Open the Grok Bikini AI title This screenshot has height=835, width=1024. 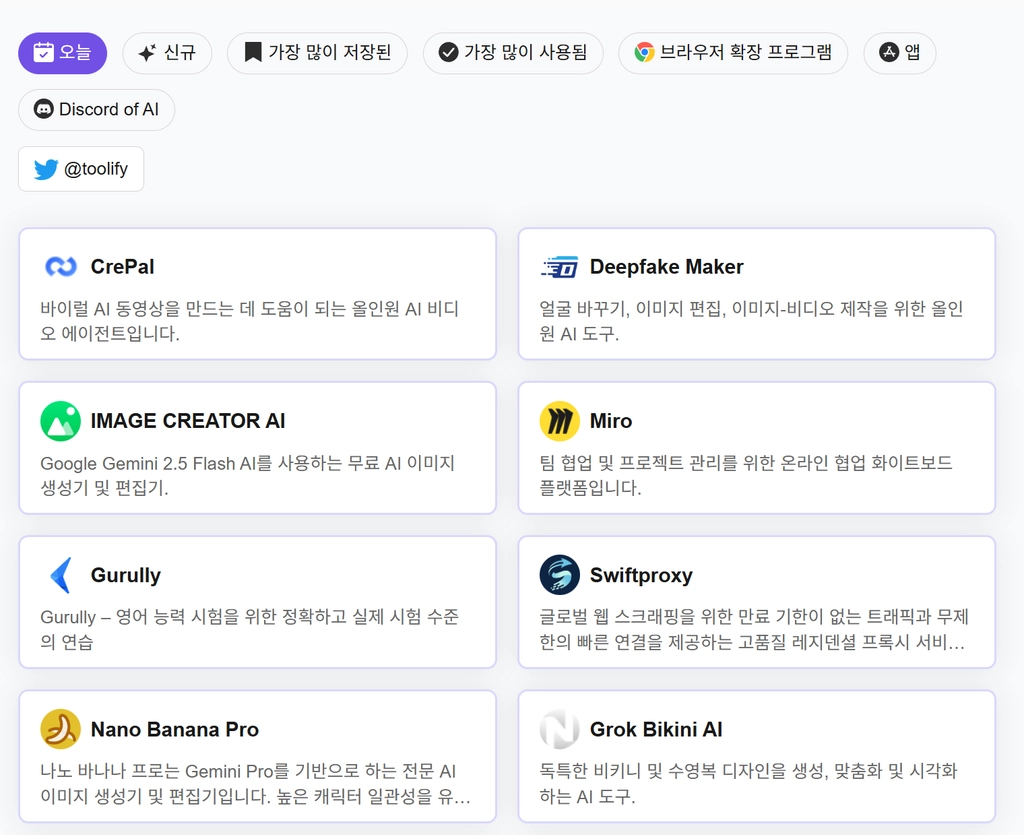point(656,729)
